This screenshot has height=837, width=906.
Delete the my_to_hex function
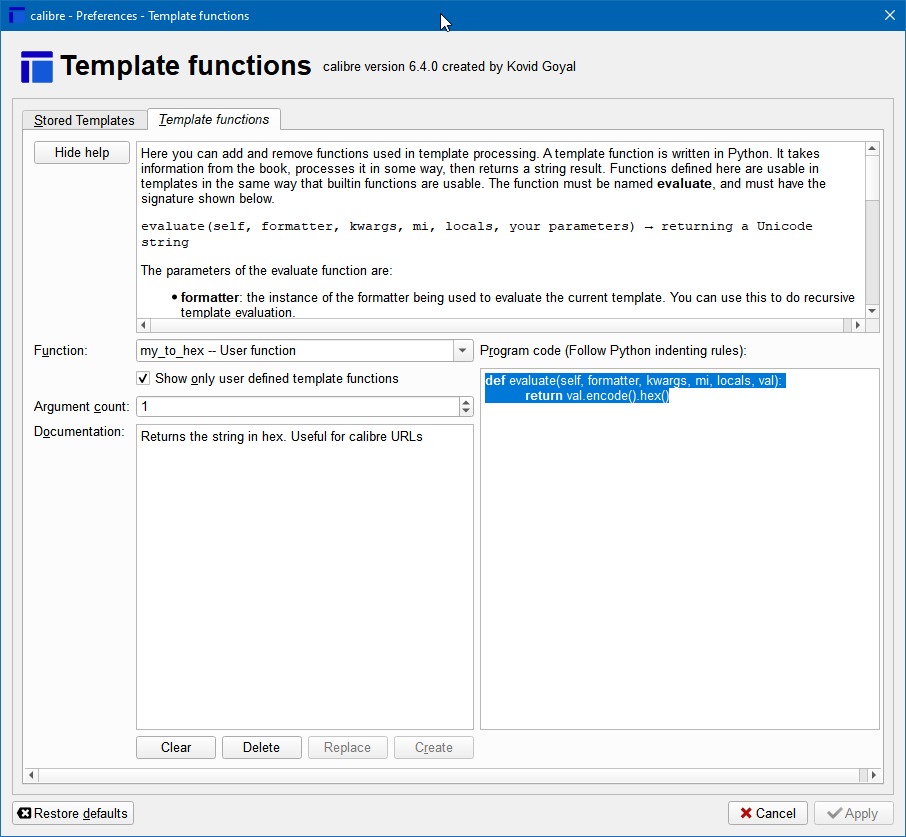pyautogui.click(x=261, y=747)
